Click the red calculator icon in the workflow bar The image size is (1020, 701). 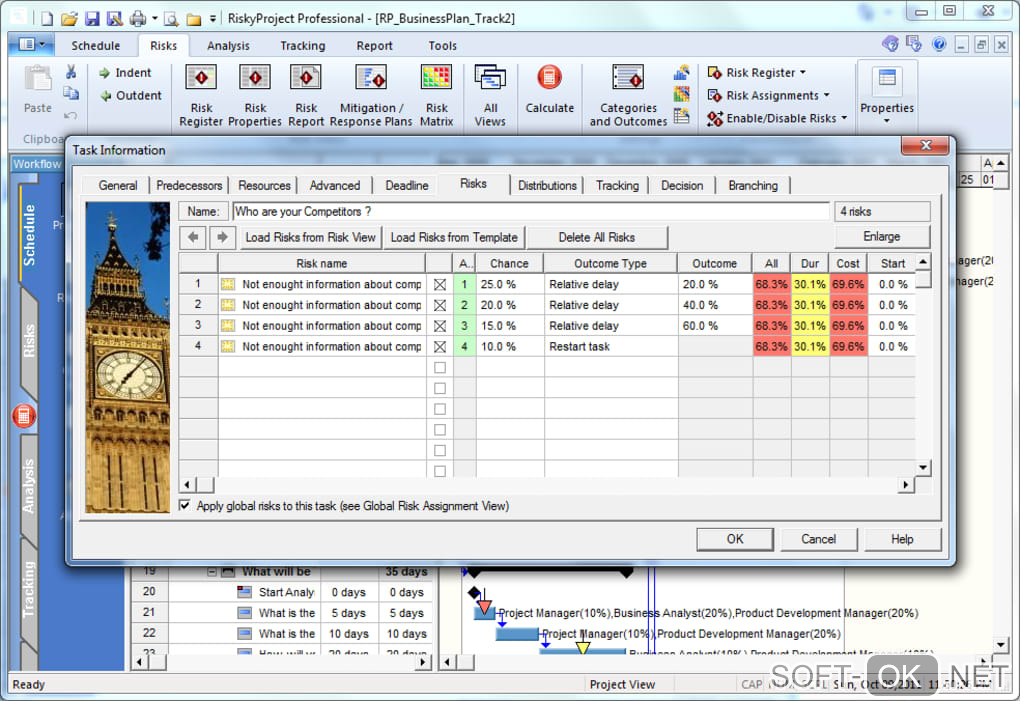pos(24,416)
